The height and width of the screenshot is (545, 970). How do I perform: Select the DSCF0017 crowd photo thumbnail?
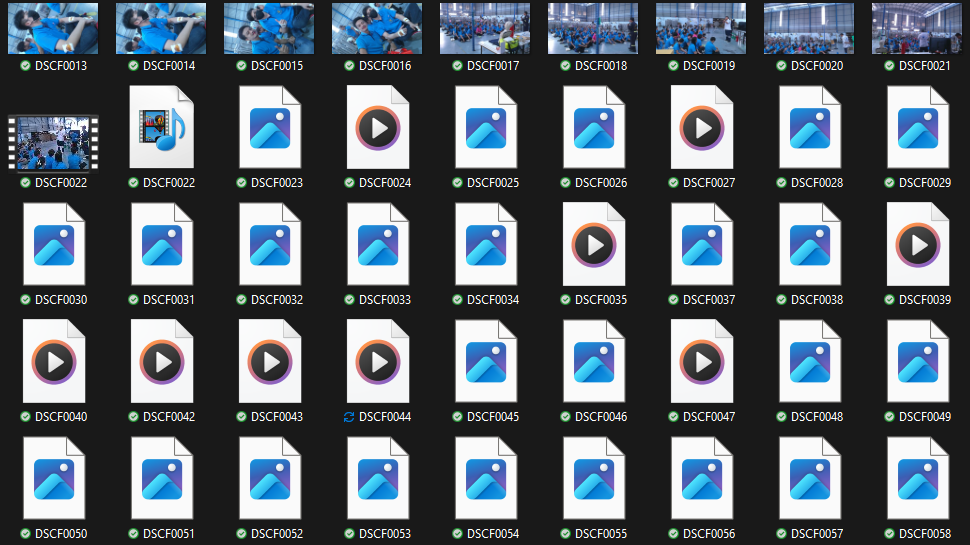click(x=485, y=28)
